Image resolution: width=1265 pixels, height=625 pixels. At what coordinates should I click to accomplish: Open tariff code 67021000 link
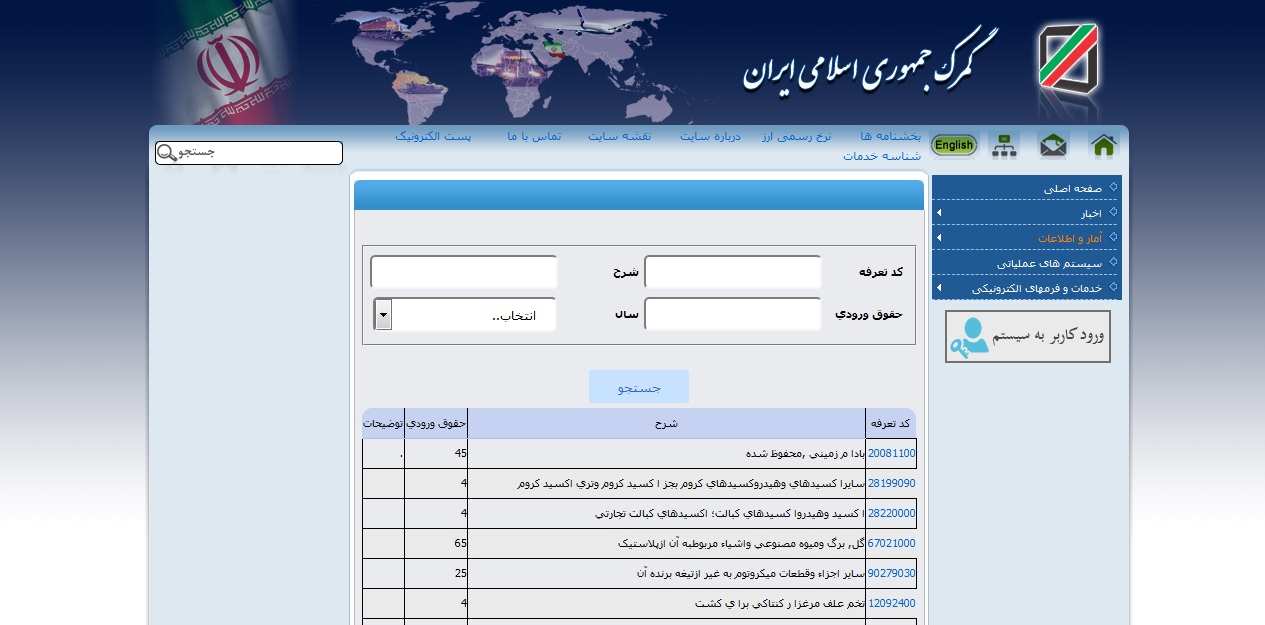pyautogui.click(x=892, y=543)
